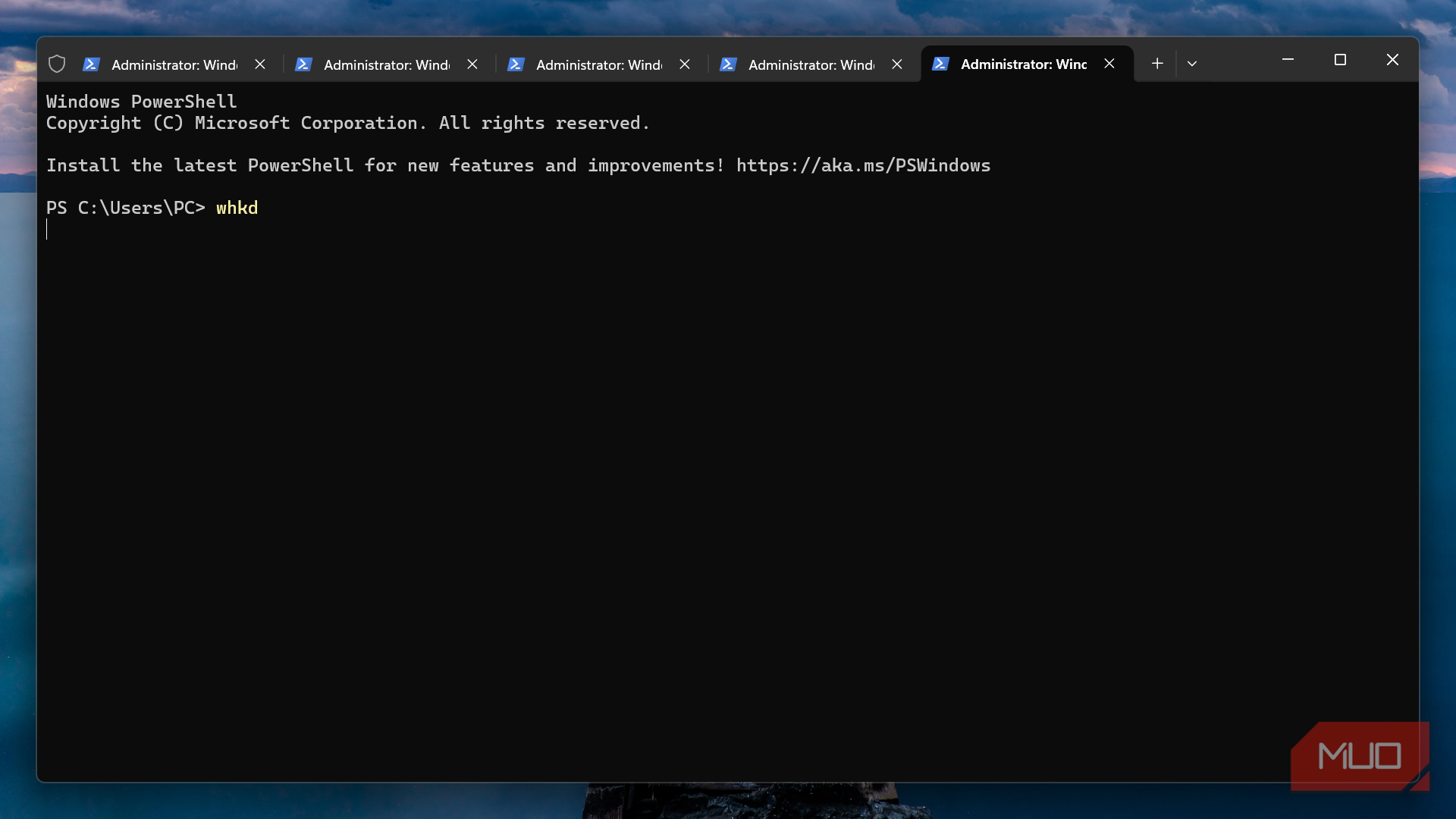This screenshot has height=819, width=1456.
Task: Switch to the second Administrator PowerShell tab
Action: tap(388, 64)
